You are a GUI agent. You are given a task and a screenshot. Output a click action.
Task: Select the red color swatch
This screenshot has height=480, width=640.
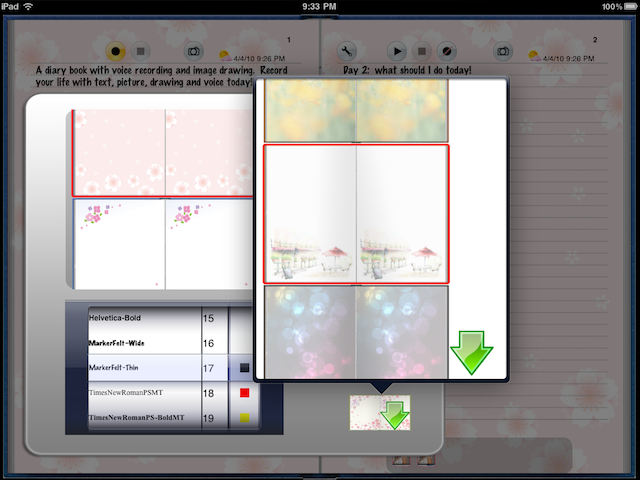[x=244, y=394]
